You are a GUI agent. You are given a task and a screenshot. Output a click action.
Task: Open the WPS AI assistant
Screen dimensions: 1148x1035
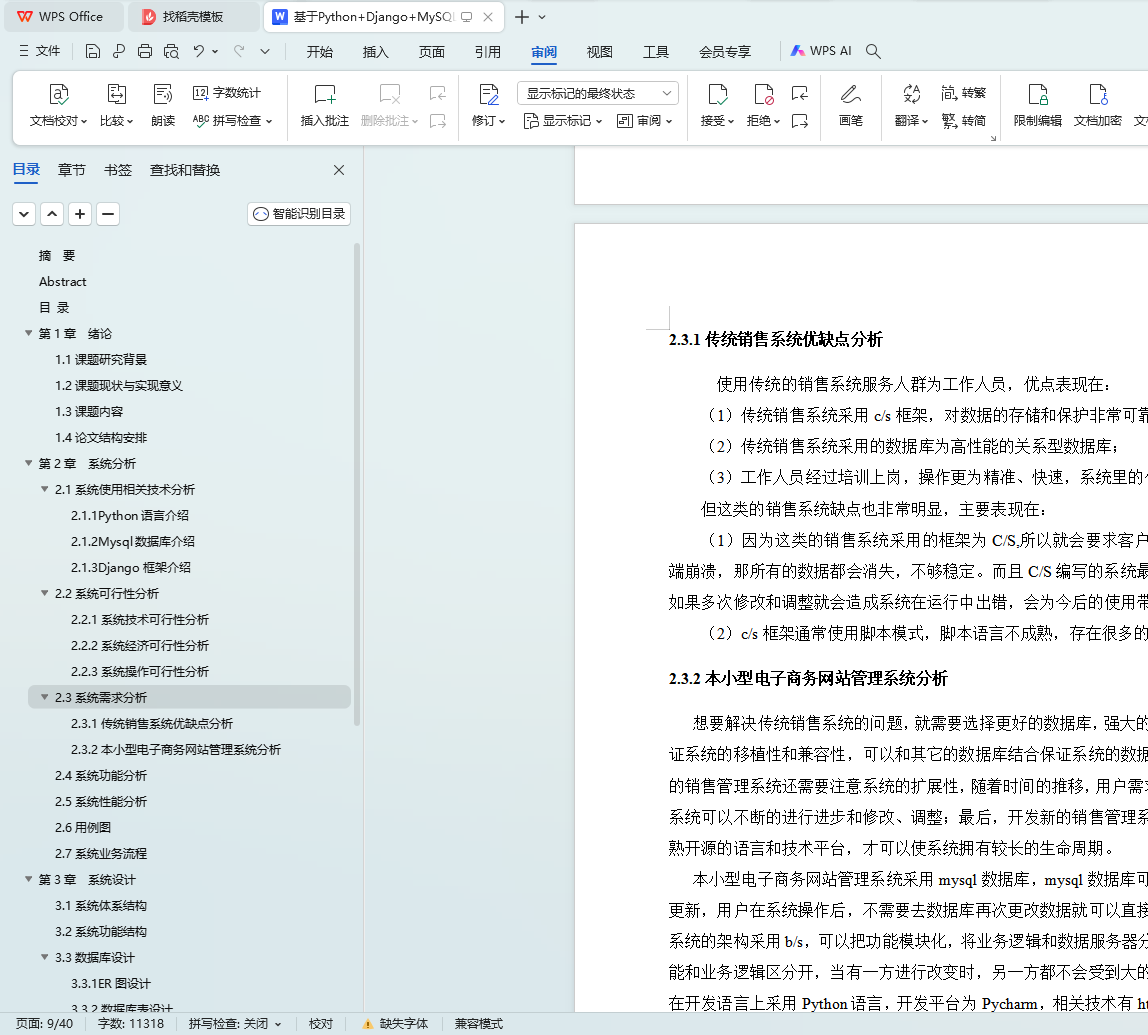click(x=821, y=51)
